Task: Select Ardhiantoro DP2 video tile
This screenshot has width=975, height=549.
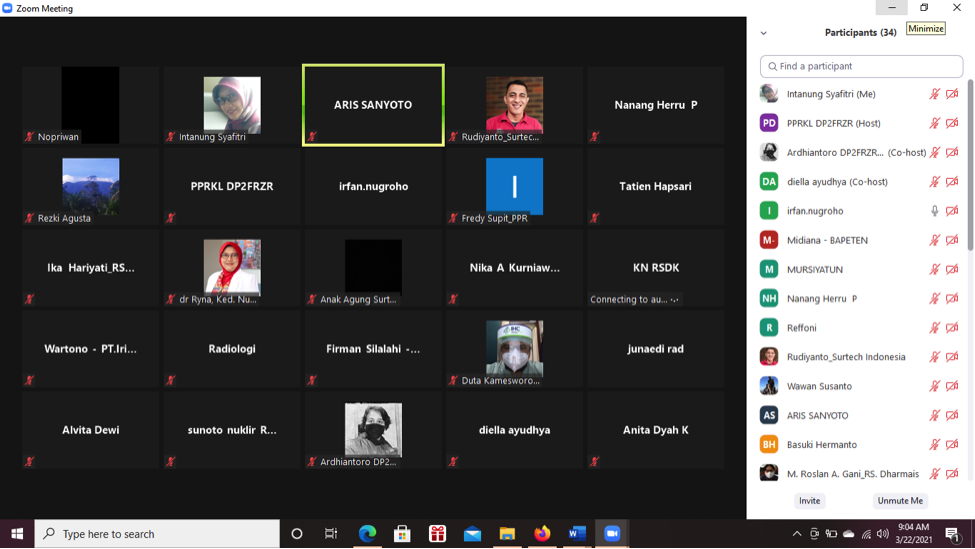Action: click(x=373, y=430)
